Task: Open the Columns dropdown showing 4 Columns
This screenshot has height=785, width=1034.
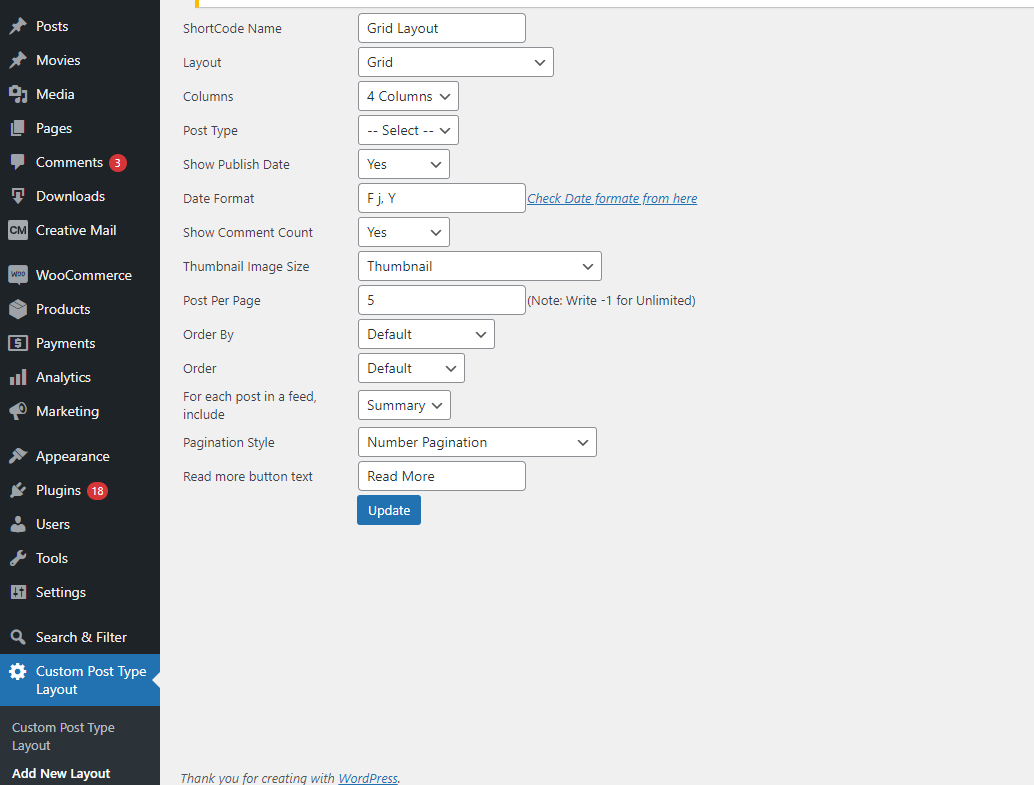Action: tap(408, 96)
